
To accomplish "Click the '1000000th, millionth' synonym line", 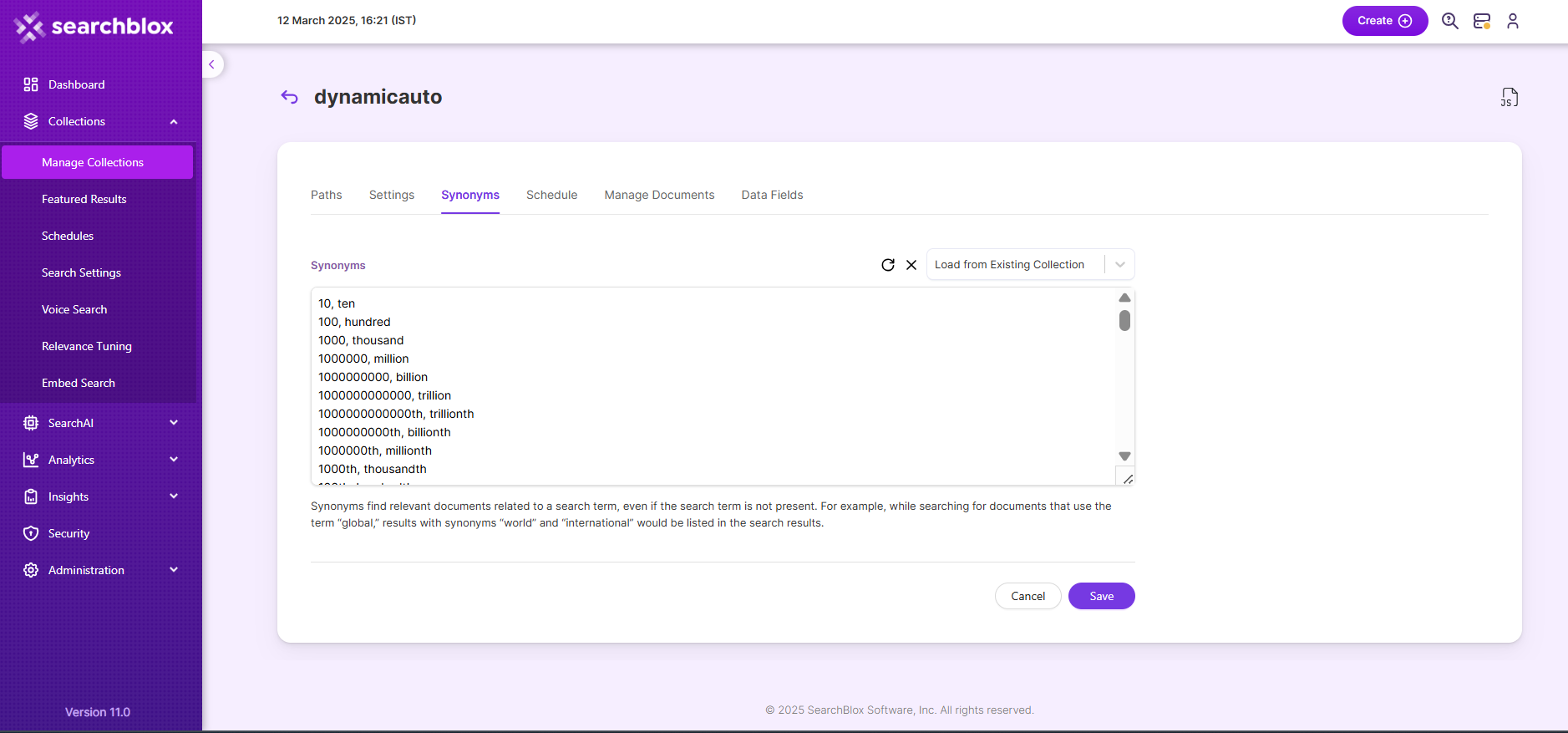I will click(x=375, y=450).
